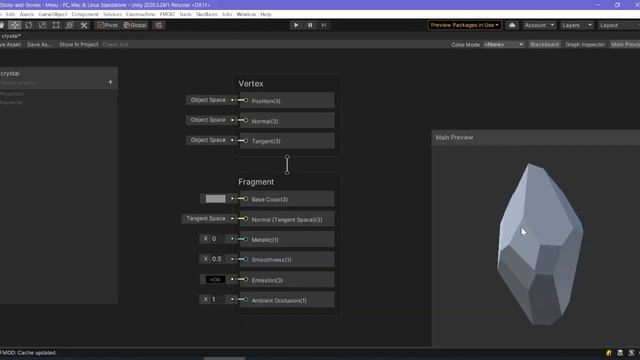The height and width of the screenshot is (360, 640).
Task: Step one frame forward
Action: (x=324, y=25)
